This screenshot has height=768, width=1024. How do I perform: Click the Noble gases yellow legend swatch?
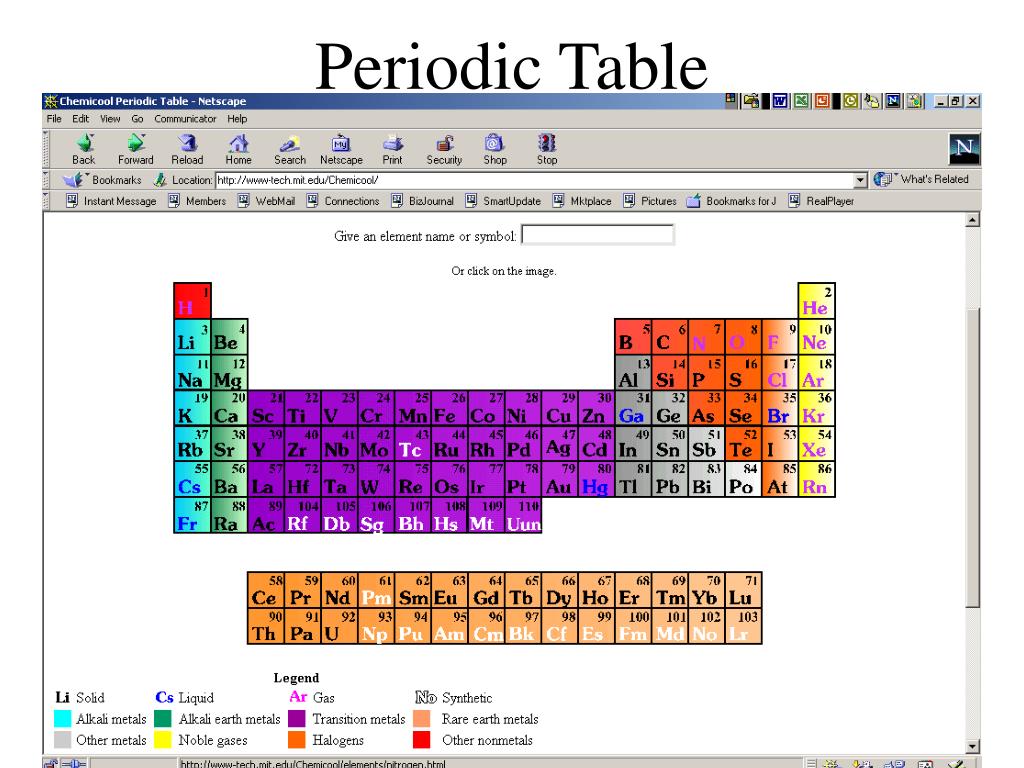point(163,740)
